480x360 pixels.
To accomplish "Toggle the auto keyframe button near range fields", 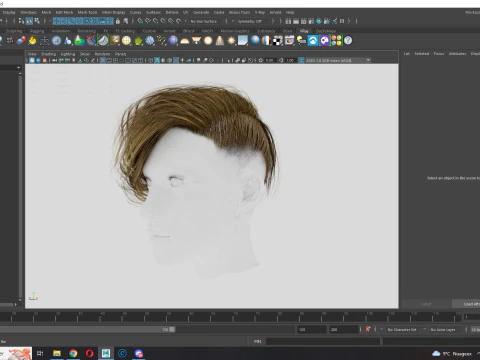I will pyautogui.click(x=368, y=329).
